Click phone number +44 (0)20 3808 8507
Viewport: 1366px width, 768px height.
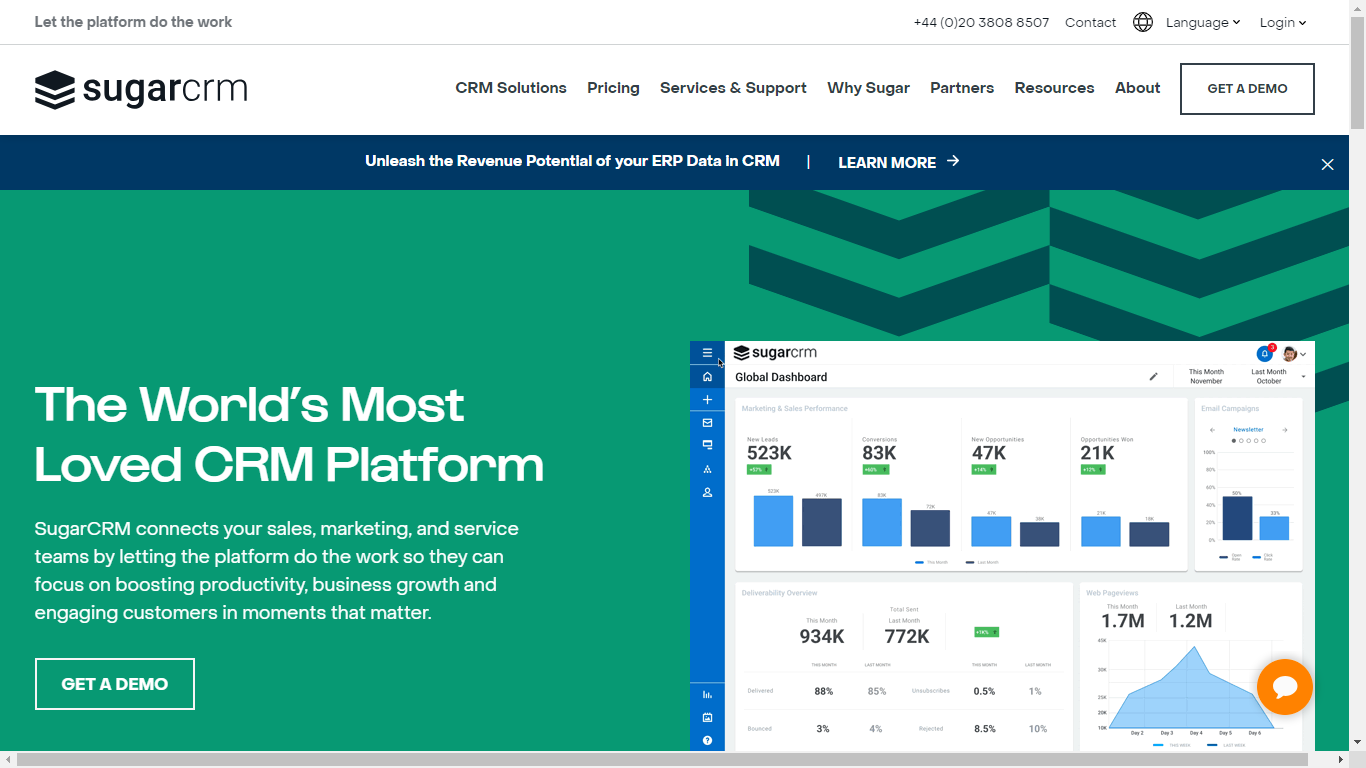981,22
